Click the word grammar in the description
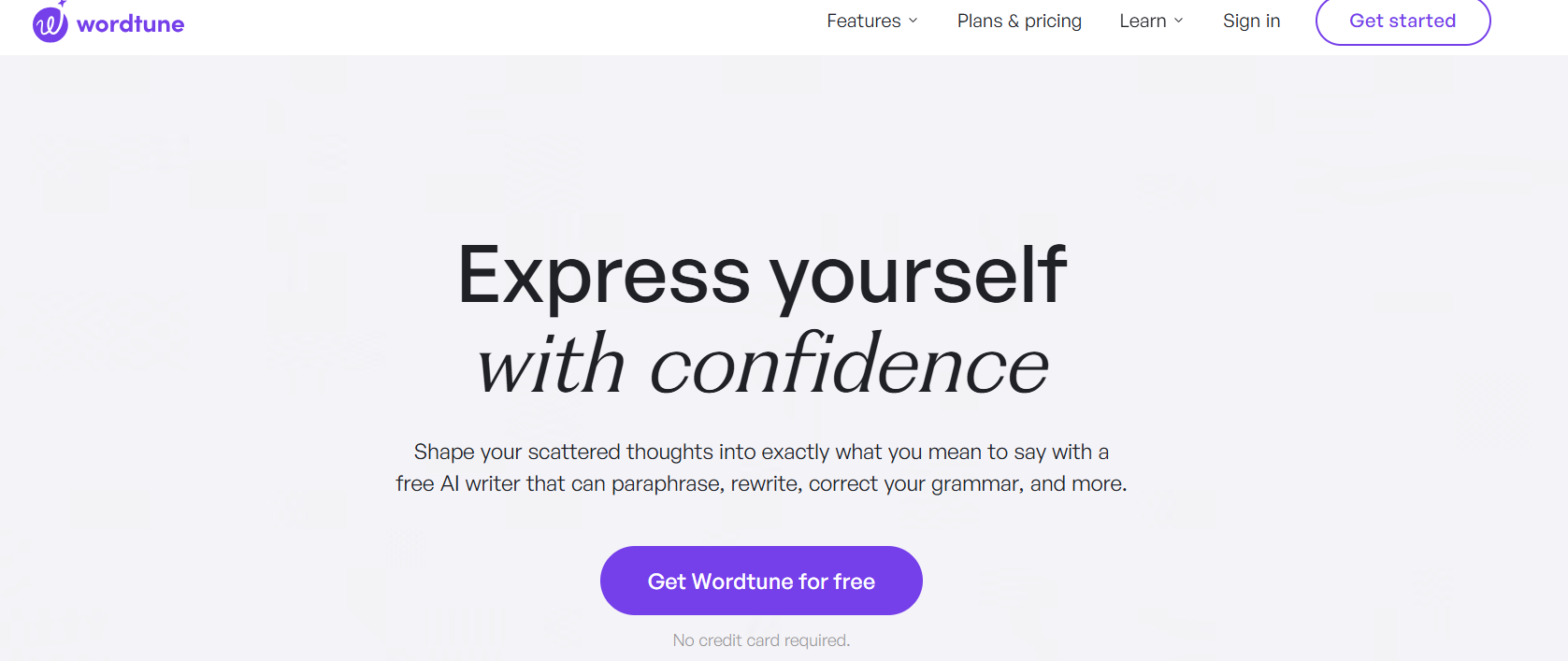Screen dimensions: 1568x661 coord(977,484)
